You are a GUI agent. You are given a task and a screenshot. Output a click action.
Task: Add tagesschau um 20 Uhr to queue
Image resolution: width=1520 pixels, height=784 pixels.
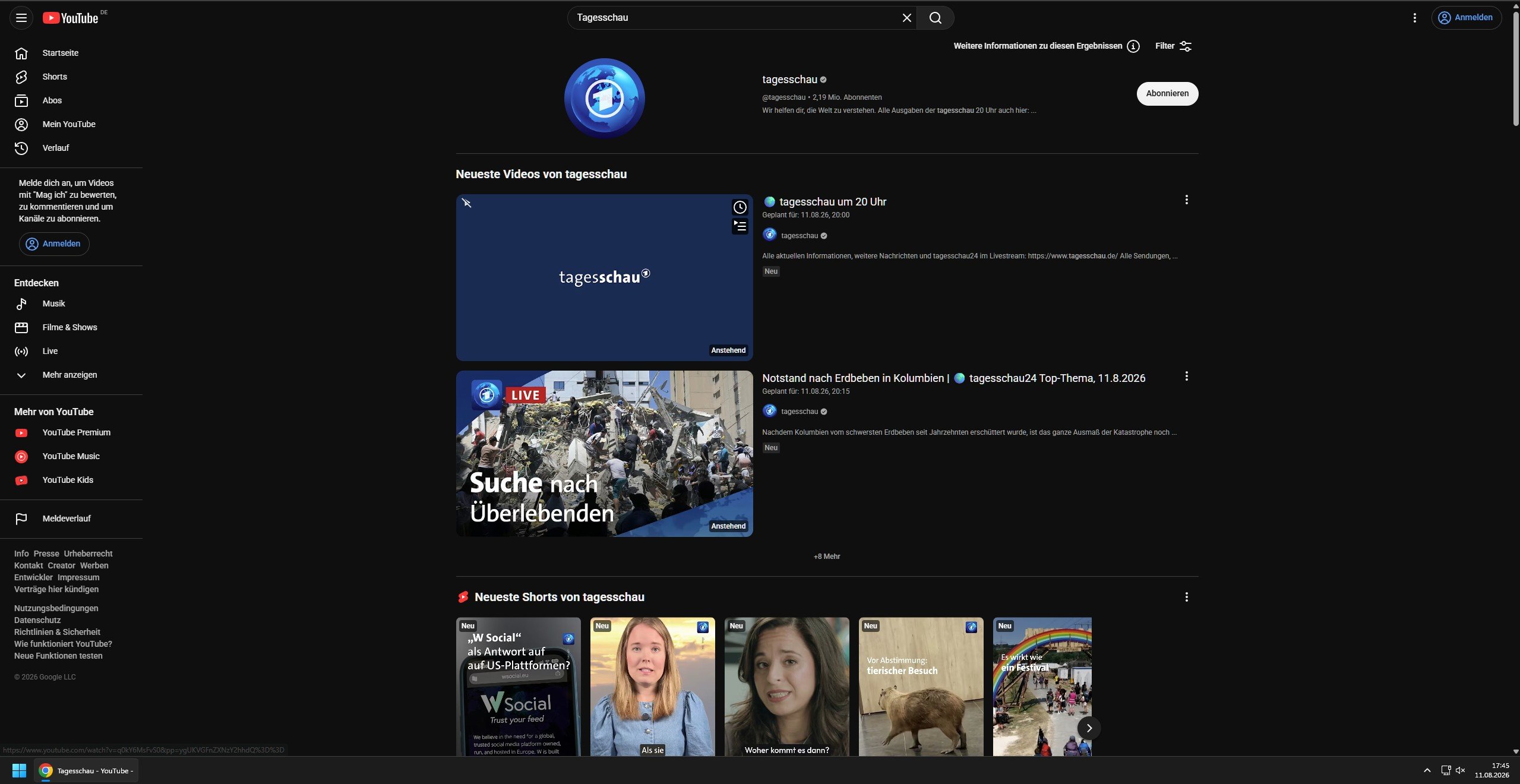pos(740,226)
